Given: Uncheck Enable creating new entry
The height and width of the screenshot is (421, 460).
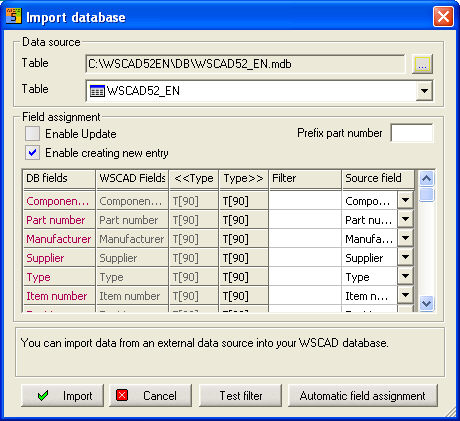Looking at the screenshot, I should [32, 153].
